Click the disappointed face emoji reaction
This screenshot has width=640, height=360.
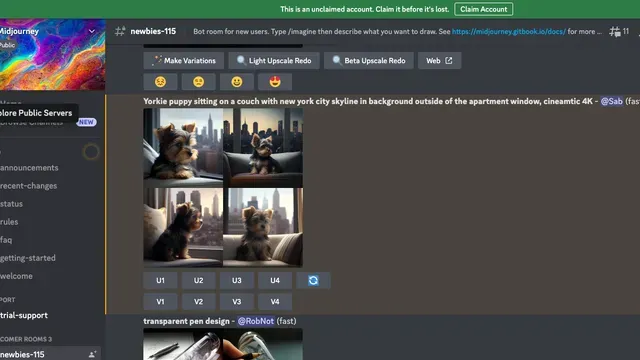[198, 82]
